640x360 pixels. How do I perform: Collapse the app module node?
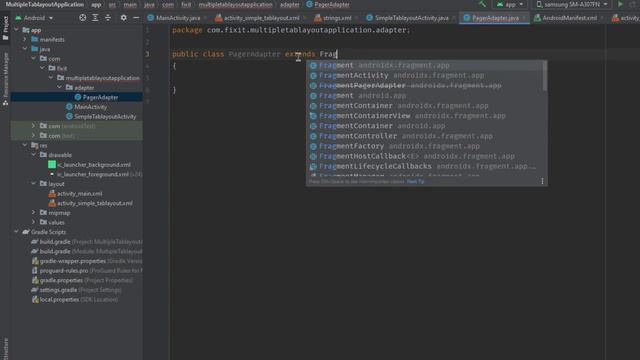click(x=16, y=30)
